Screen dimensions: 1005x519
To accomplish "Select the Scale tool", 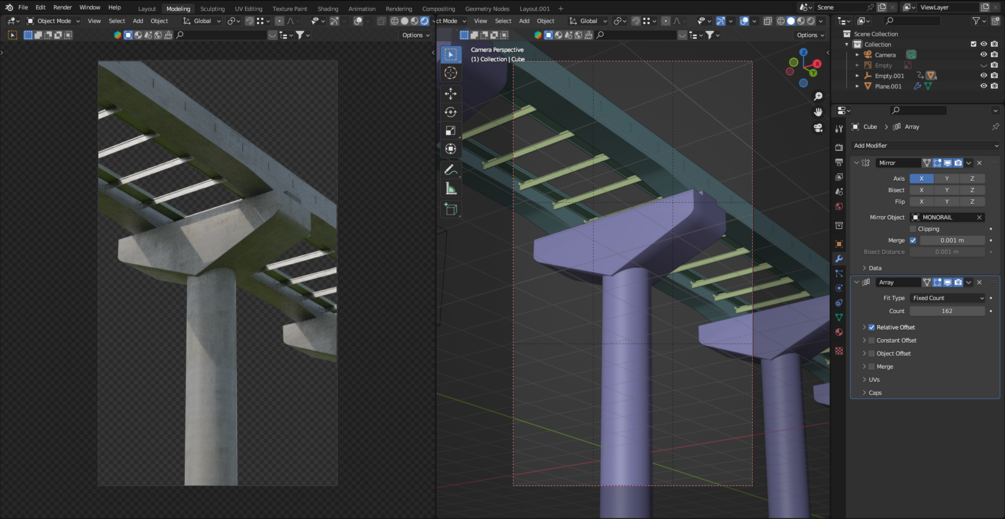I will click(x=451, y=131).
